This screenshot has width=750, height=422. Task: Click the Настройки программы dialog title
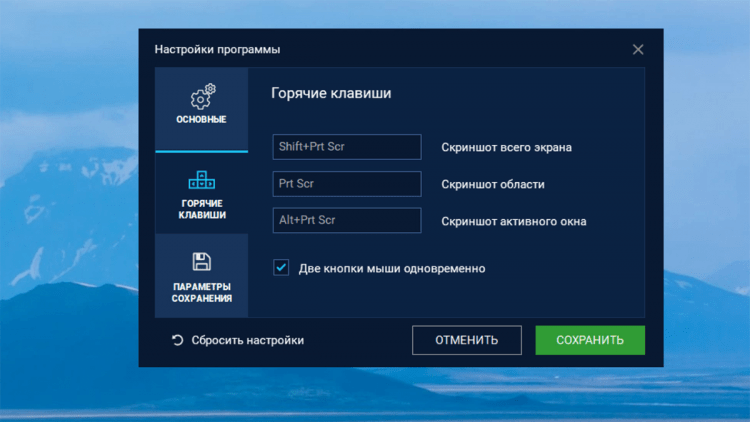tap(217, 49)
